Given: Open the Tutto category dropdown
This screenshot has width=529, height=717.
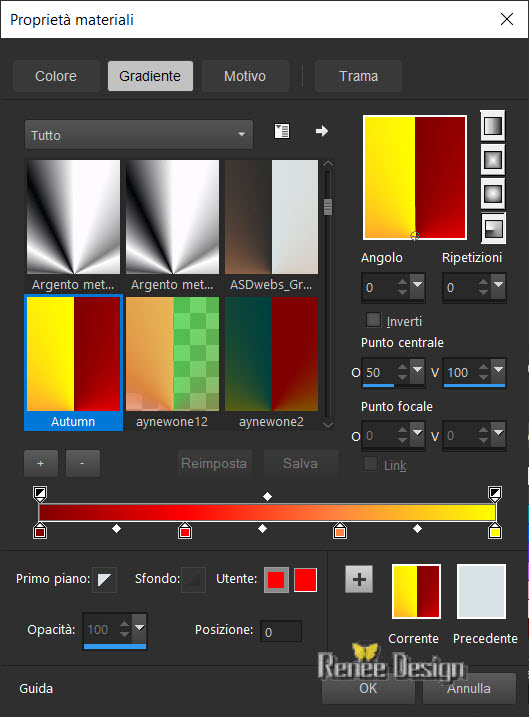Looking at the screenshot, I should click(139, 135).
